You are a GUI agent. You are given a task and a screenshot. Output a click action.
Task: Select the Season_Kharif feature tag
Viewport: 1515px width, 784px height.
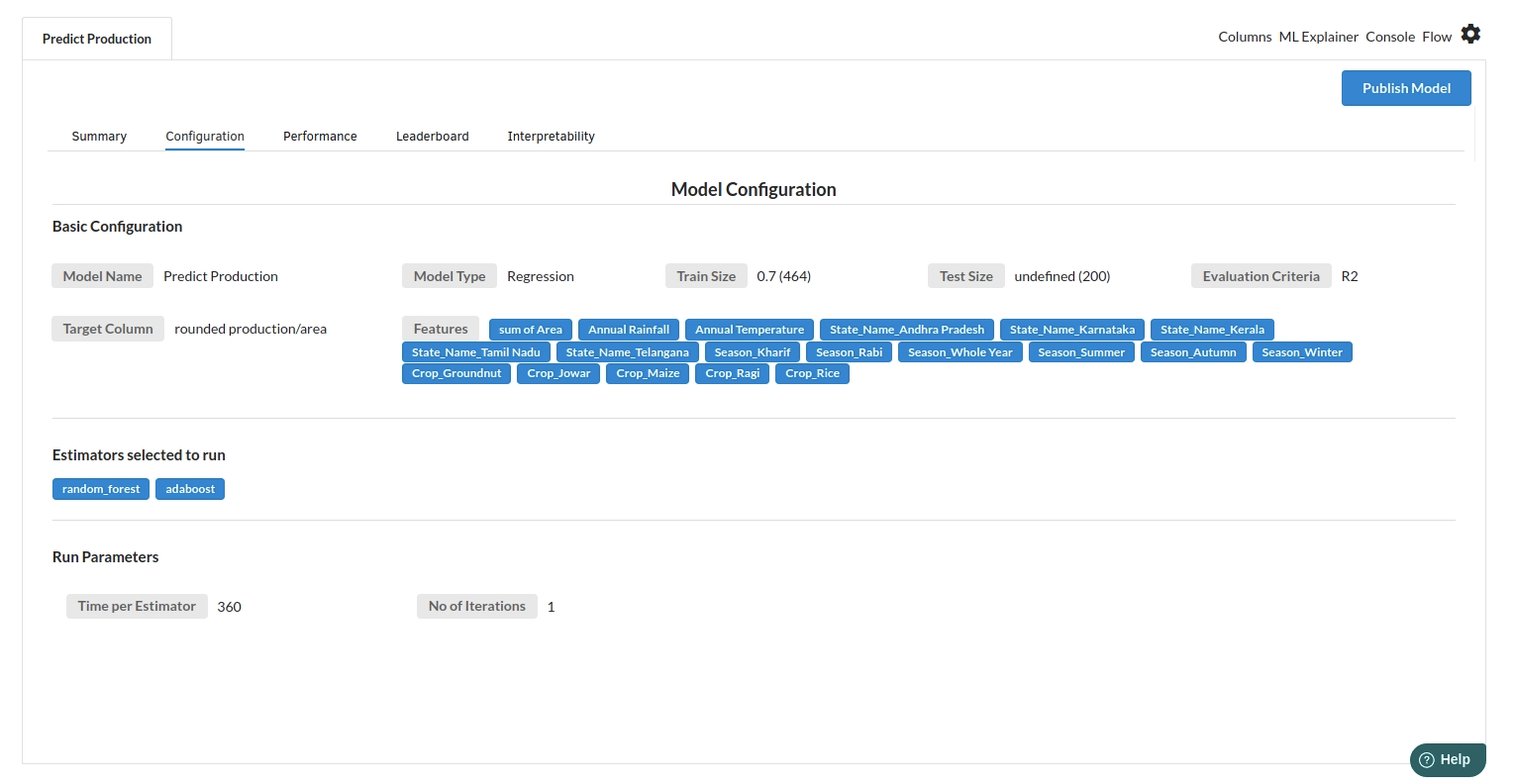coord(752,352)
